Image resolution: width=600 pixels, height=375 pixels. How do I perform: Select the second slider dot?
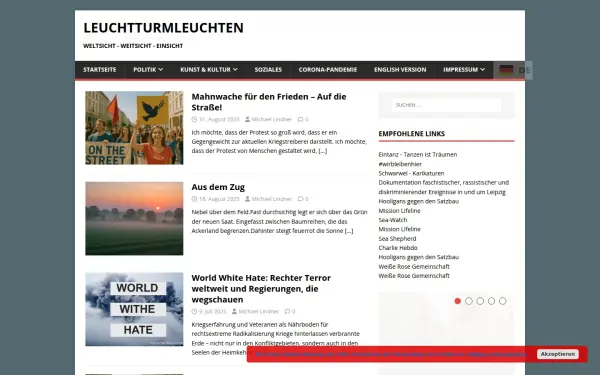coord(469,301)
